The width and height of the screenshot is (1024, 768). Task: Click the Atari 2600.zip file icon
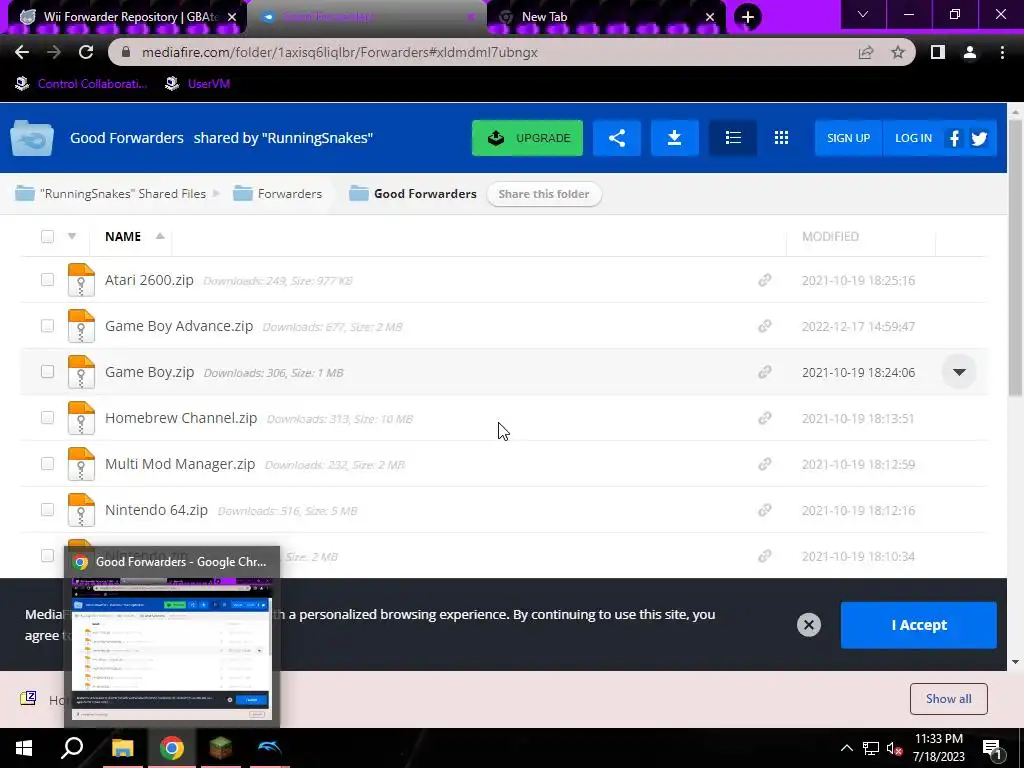tap(81, 280)
